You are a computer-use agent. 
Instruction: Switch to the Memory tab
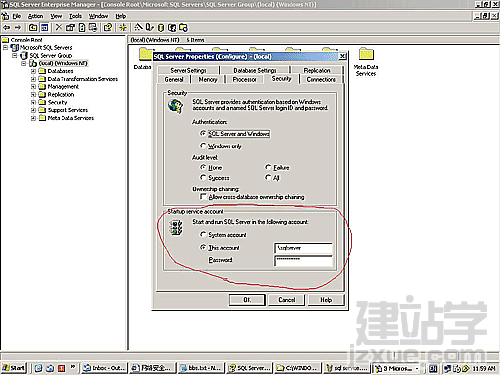pos(208,79)
